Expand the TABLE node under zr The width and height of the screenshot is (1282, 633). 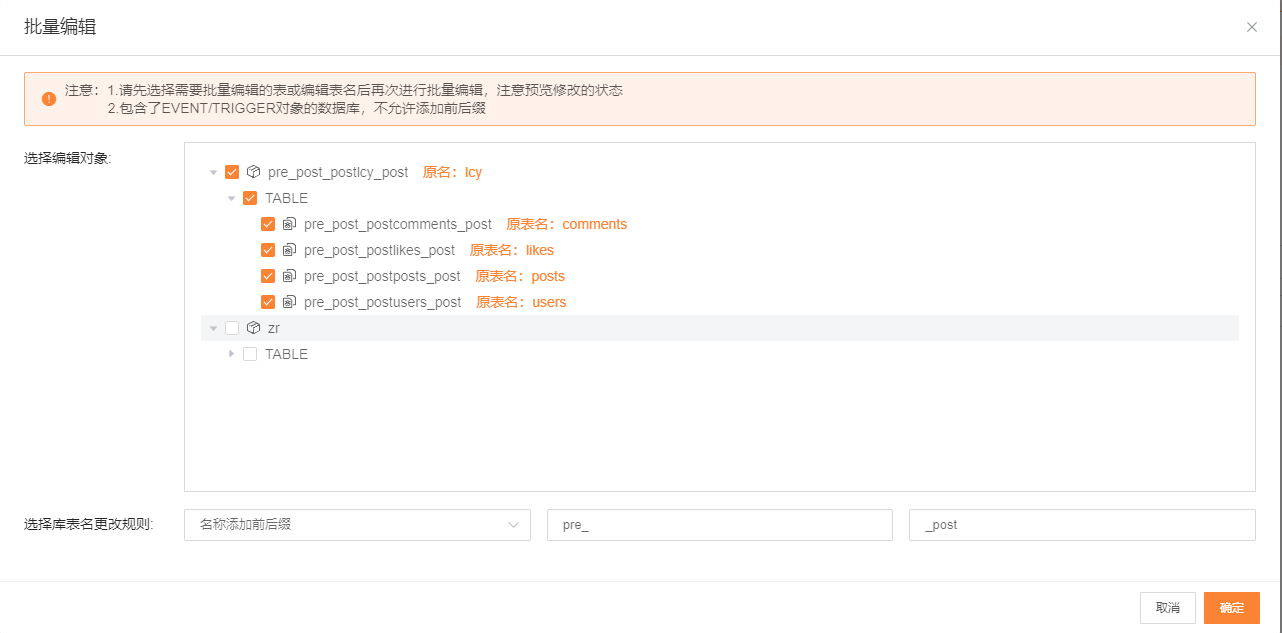[x=231, y=354]
